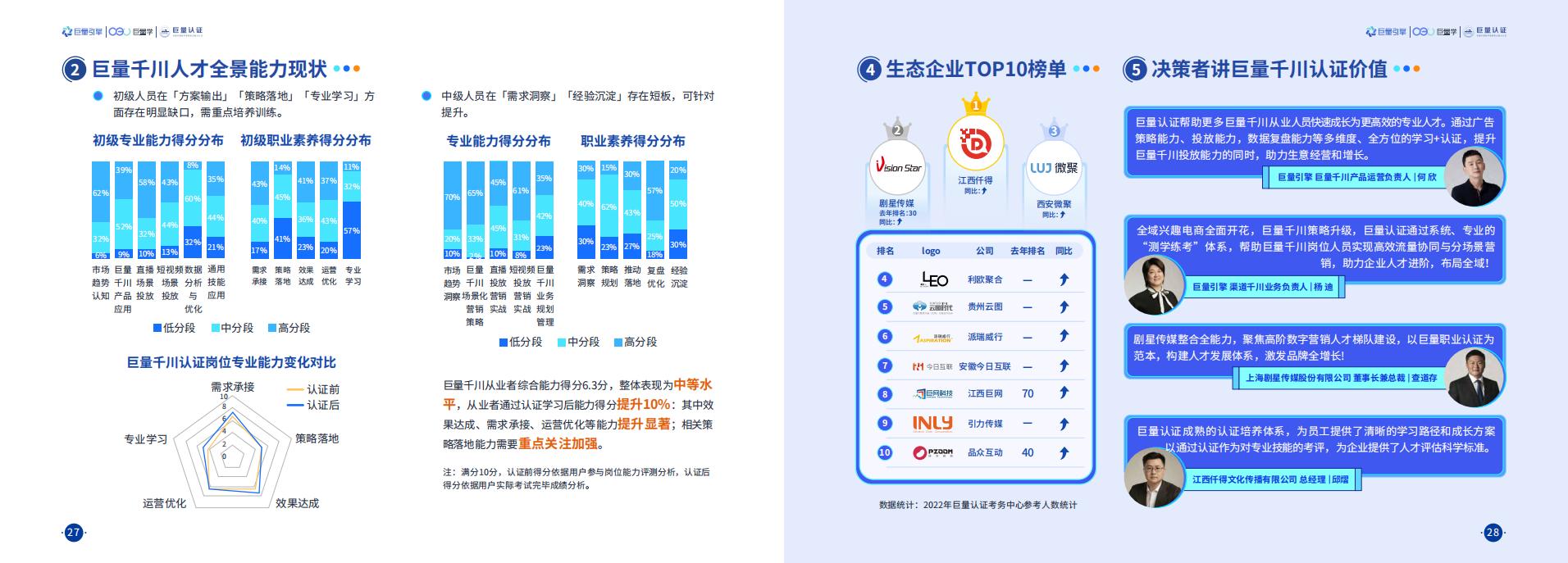Click the 公司 column header

pyautogui.click(x=985, y=251)
